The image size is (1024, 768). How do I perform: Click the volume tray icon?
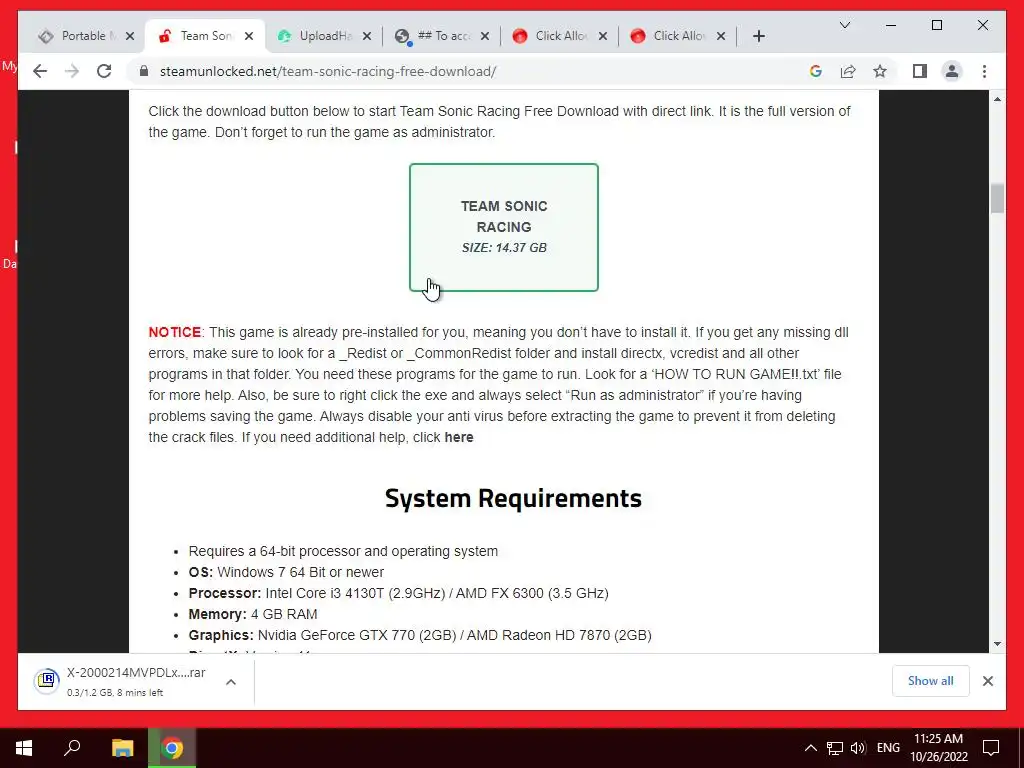coord(858,748)
